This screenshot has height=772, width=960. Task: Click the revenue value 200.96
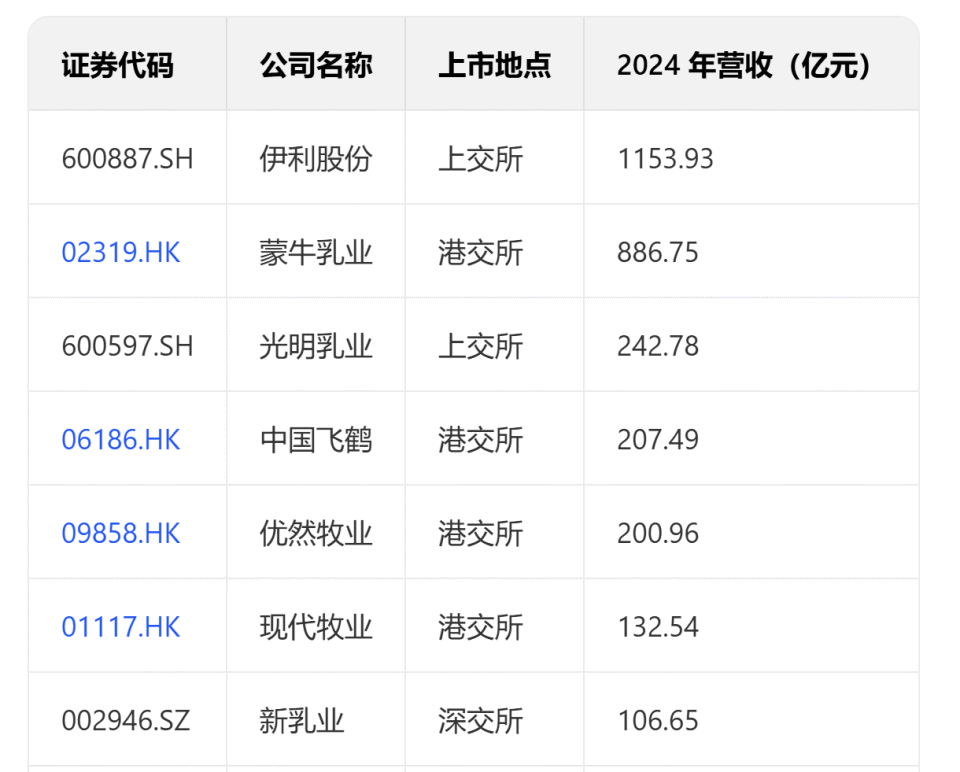(x=658, y=533)
